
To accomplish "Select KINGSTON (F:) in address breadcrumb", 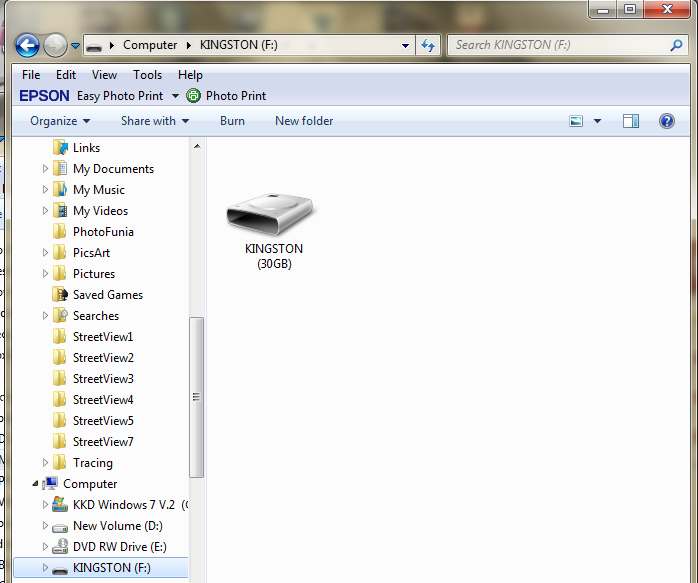I will click(239, 45).
